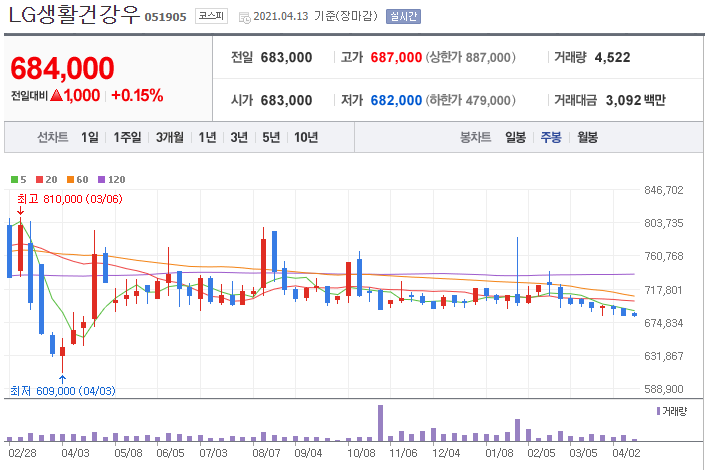This screenshot has width=705, height=470.
Task: Click the 거래량 value 4,522
Action: point(612,58)
